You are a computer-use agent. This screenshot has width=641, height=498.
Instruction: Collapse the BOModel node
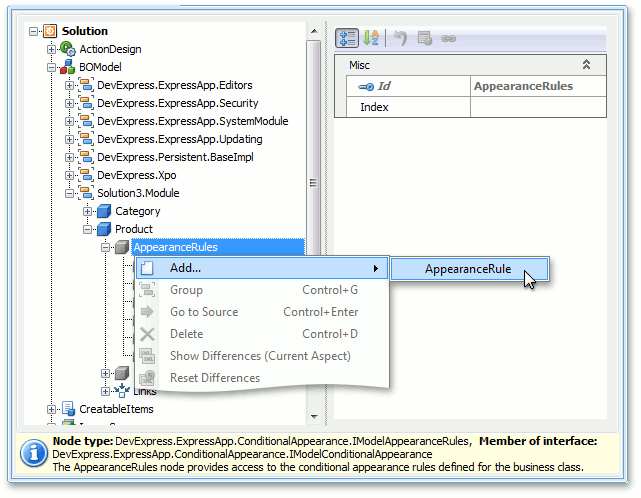(x=52, y=67)
